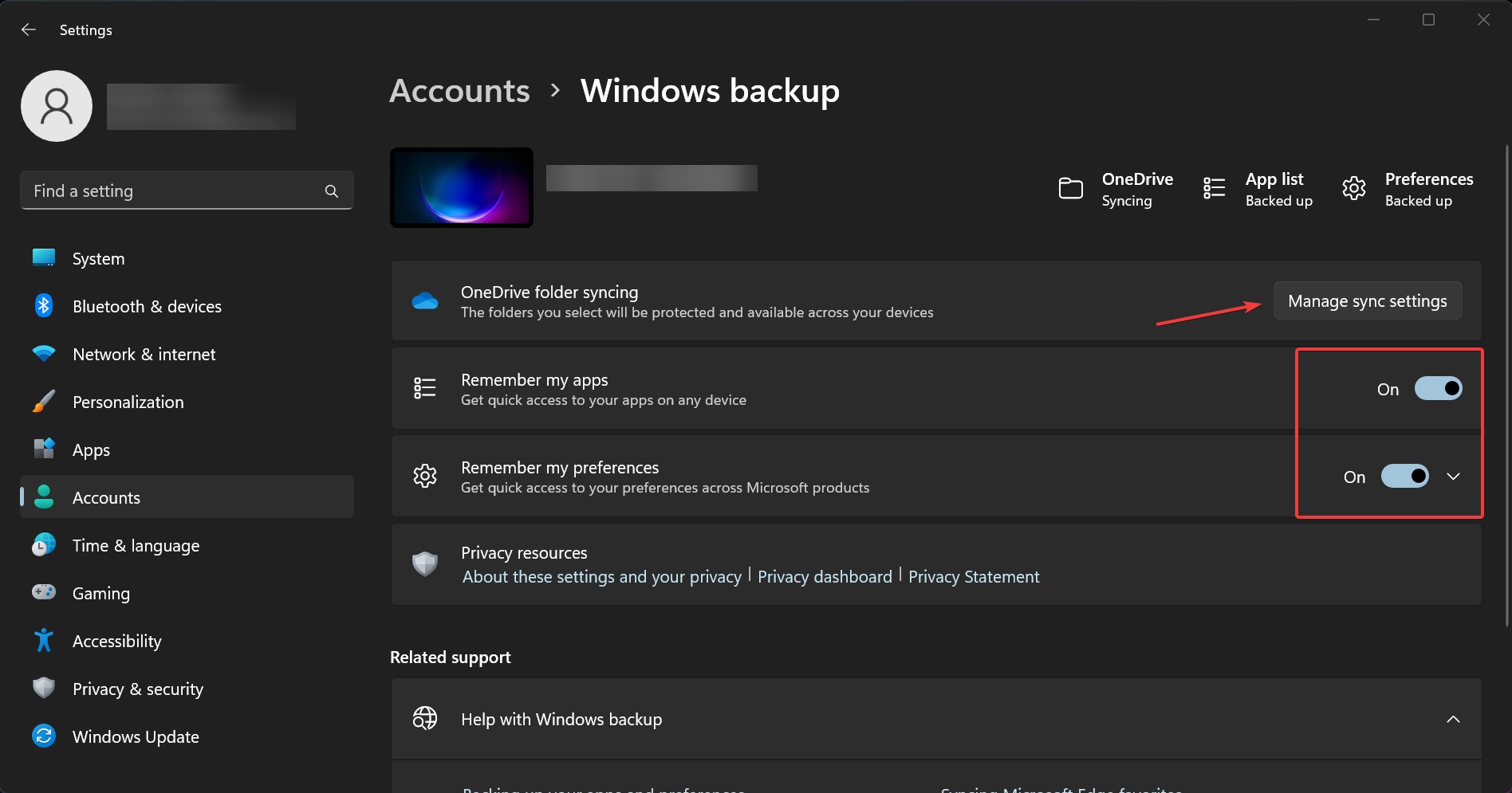Click the Gaming controller icon
1512x793 pixels.
[44, 592]
